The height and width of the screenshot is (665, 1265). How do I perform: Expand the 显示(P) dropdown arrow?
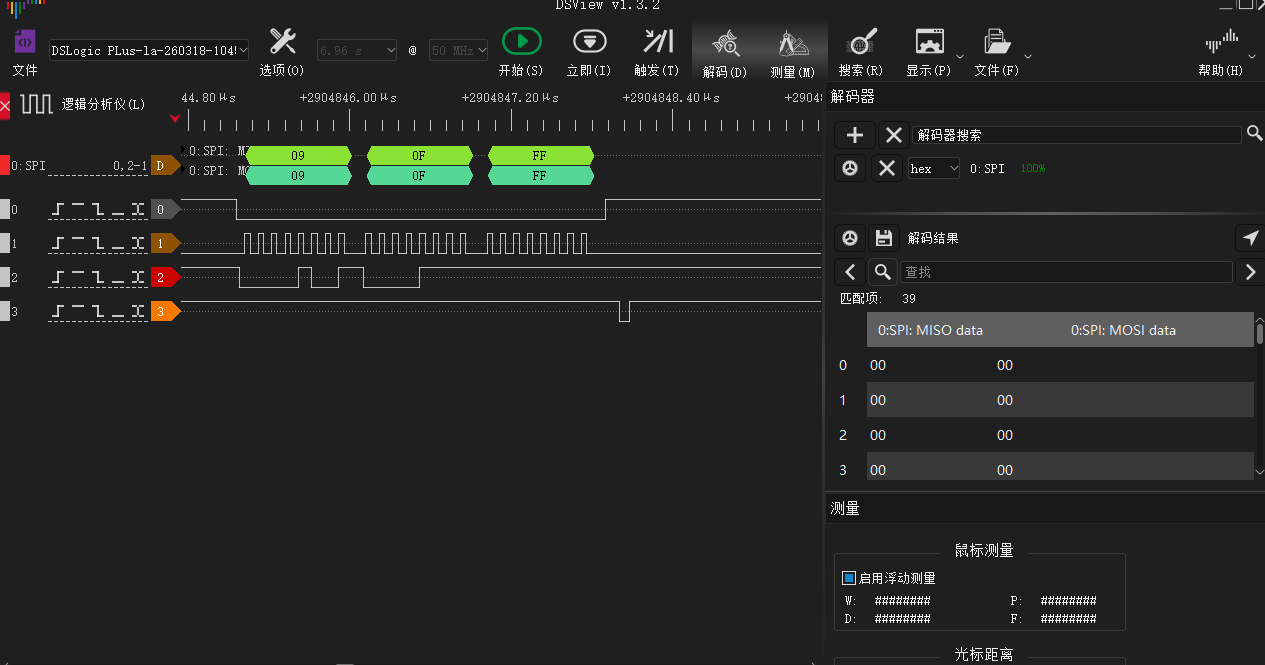pyautogui.click(x=960, y=56)
